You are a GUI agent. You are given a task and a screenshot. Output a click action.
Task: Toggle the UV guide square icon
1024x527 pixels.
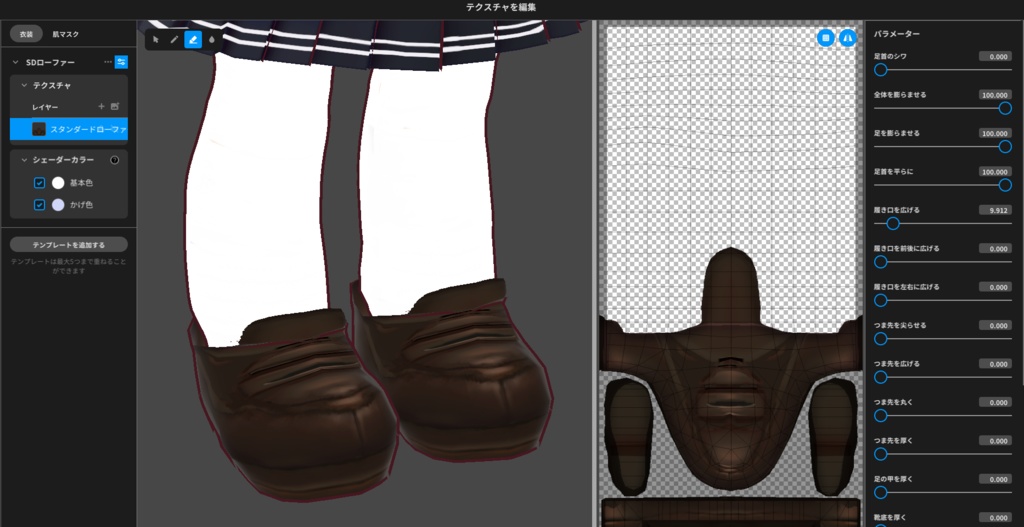[x=826, y=38]
